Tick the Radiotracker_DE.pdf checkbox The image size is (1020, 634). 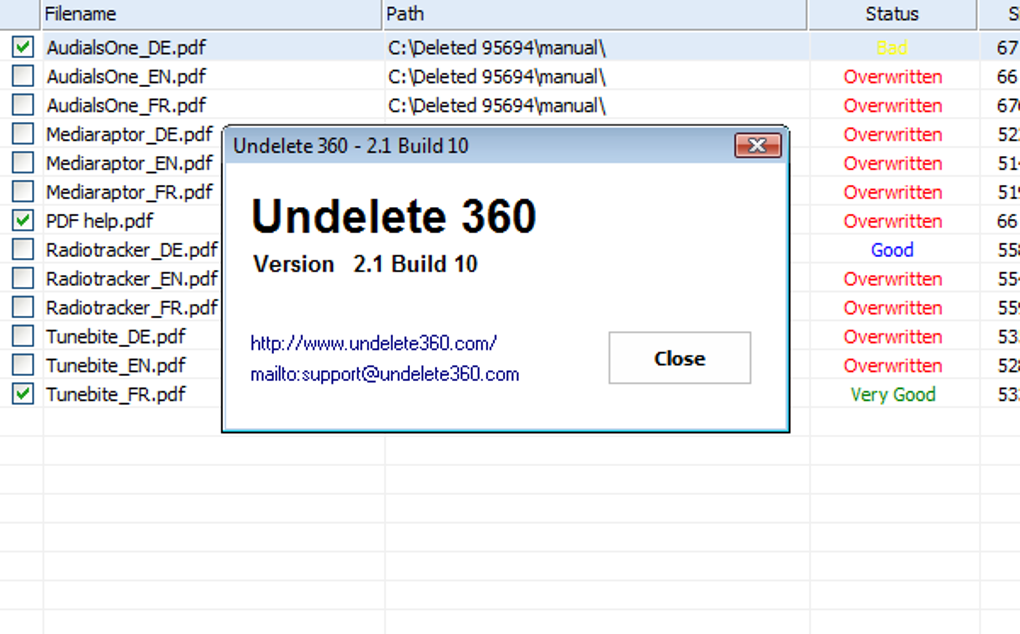tap(23, 250)
